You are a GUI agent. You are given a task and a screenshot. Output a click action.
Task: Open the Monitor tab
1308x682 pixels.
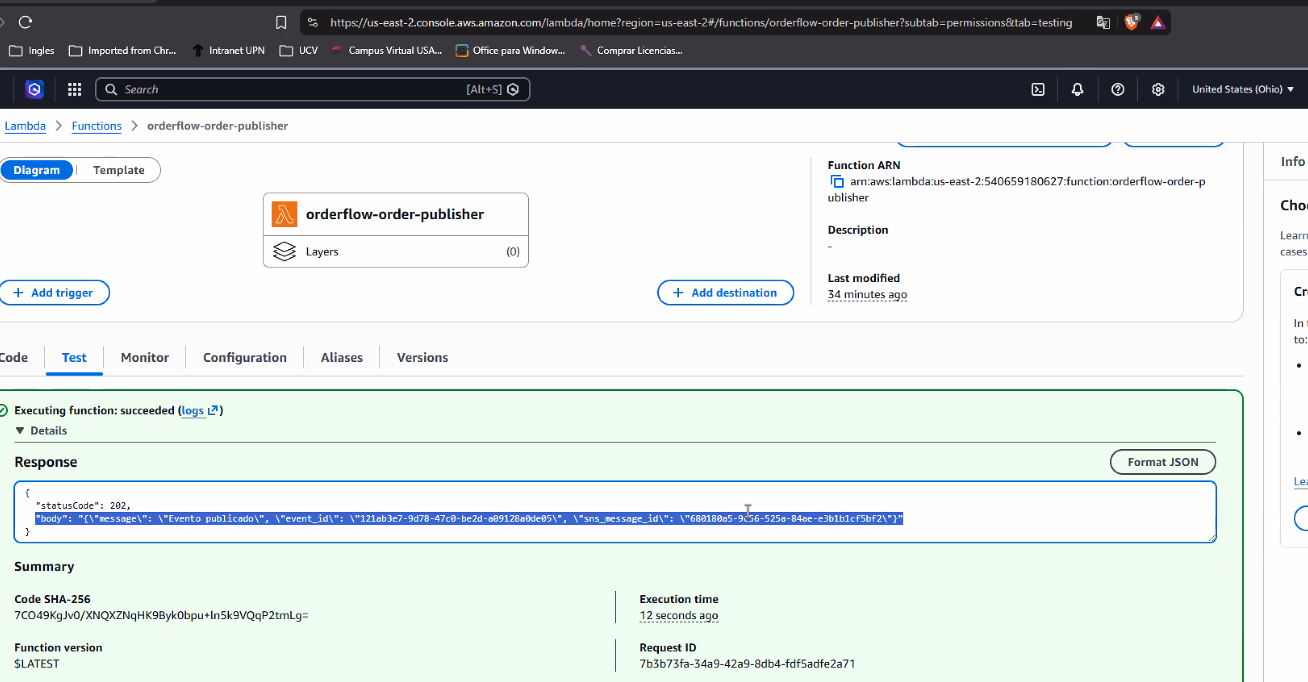[145, 357]
